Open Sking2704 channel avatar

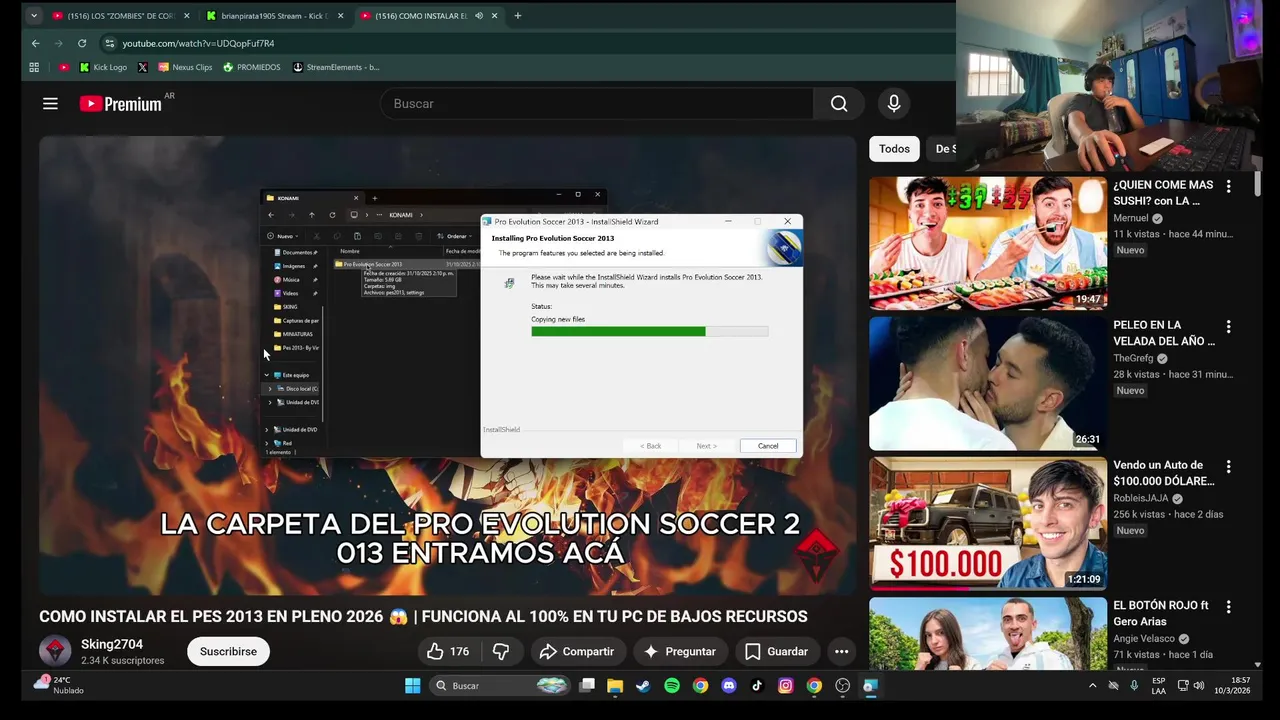(x=55, y=651)
